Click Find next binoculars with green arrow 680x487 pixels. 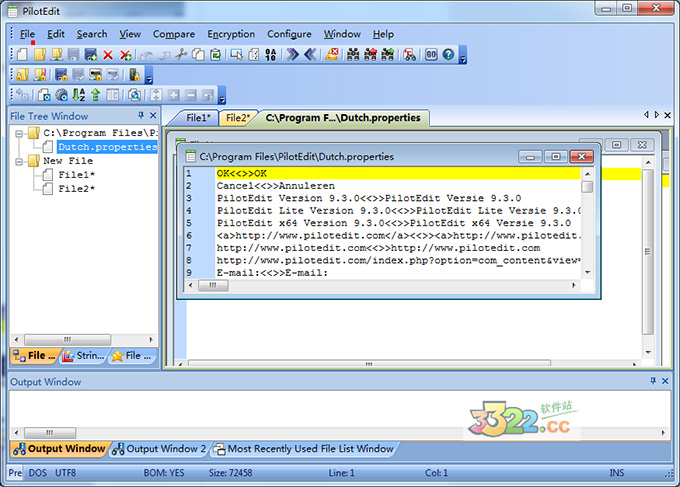coord(388,55)
